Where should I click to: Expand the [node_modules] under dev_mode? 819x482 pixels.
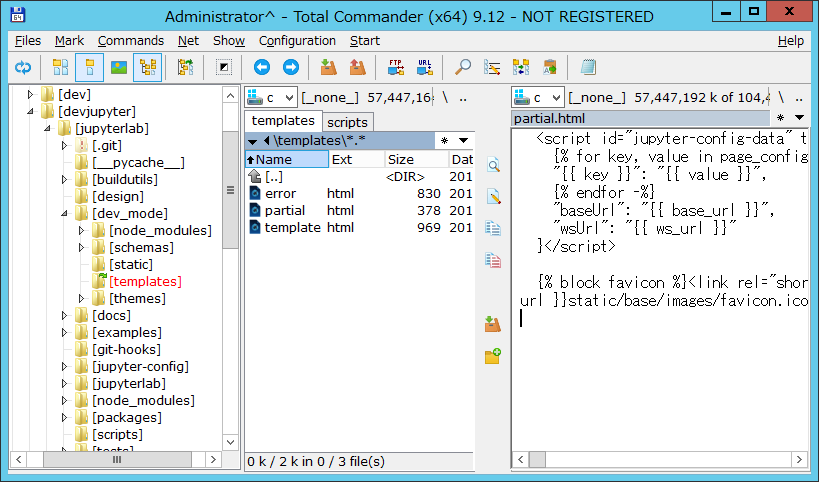81,230
